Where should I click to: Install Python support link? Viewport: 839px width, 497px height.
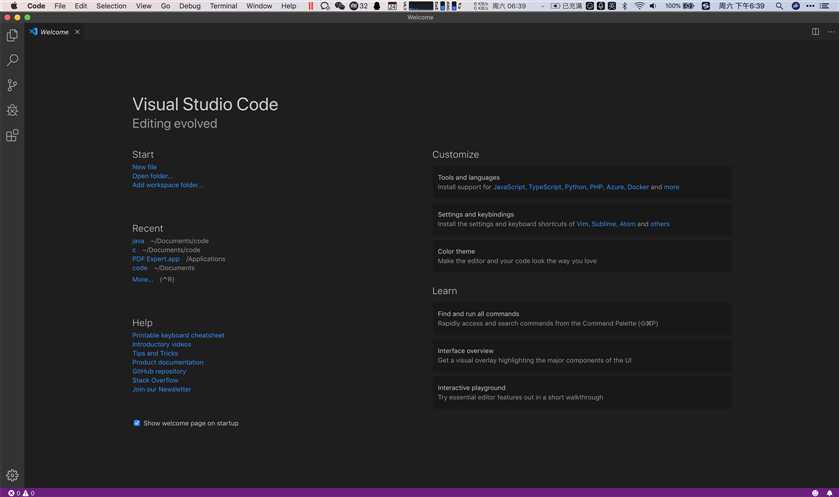click(575, 187)
